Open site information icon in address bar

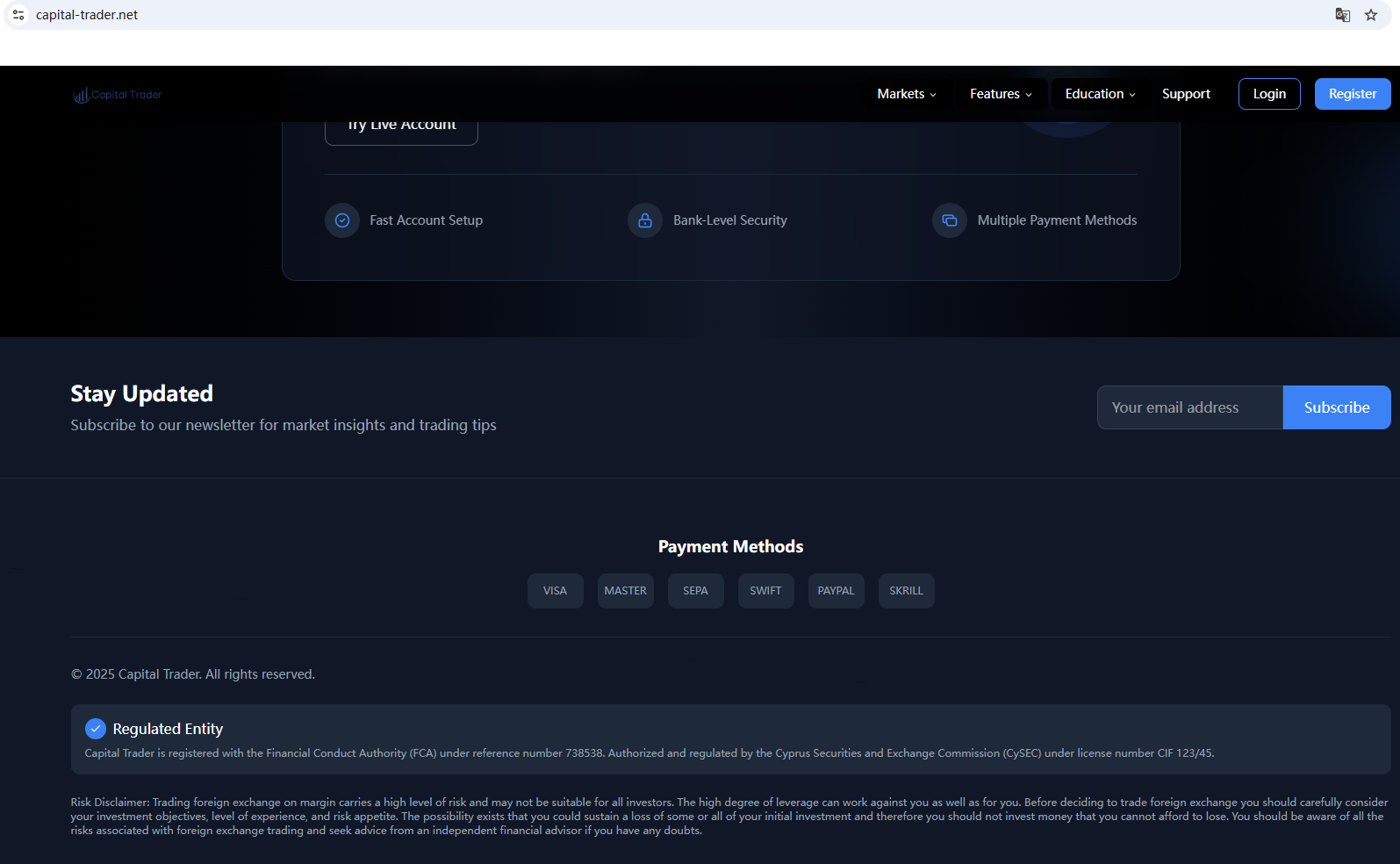pos(18,15)
